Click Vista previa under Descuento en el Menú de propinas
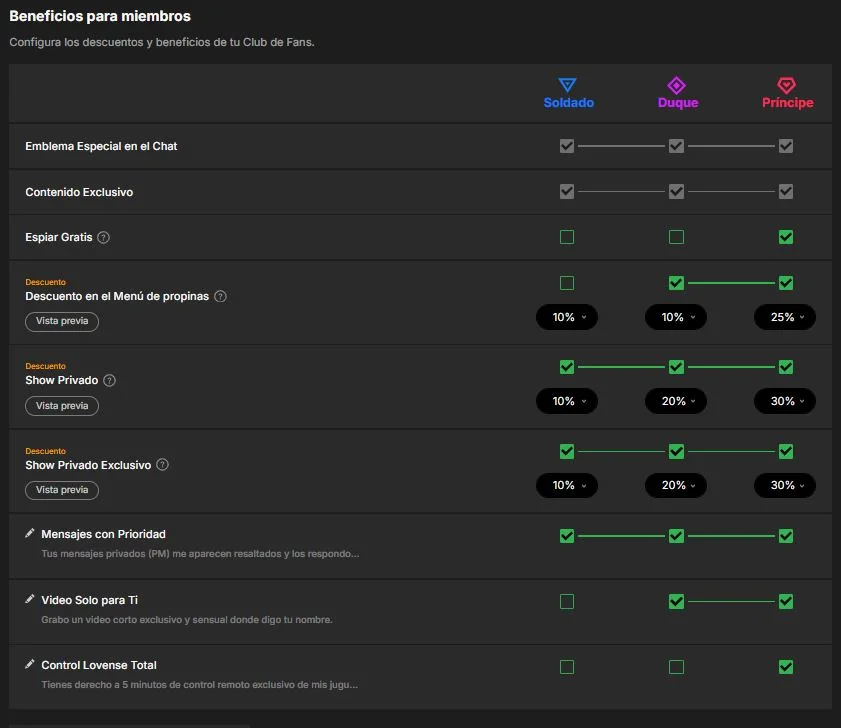841x728 pixels. (x=62, y=321)
